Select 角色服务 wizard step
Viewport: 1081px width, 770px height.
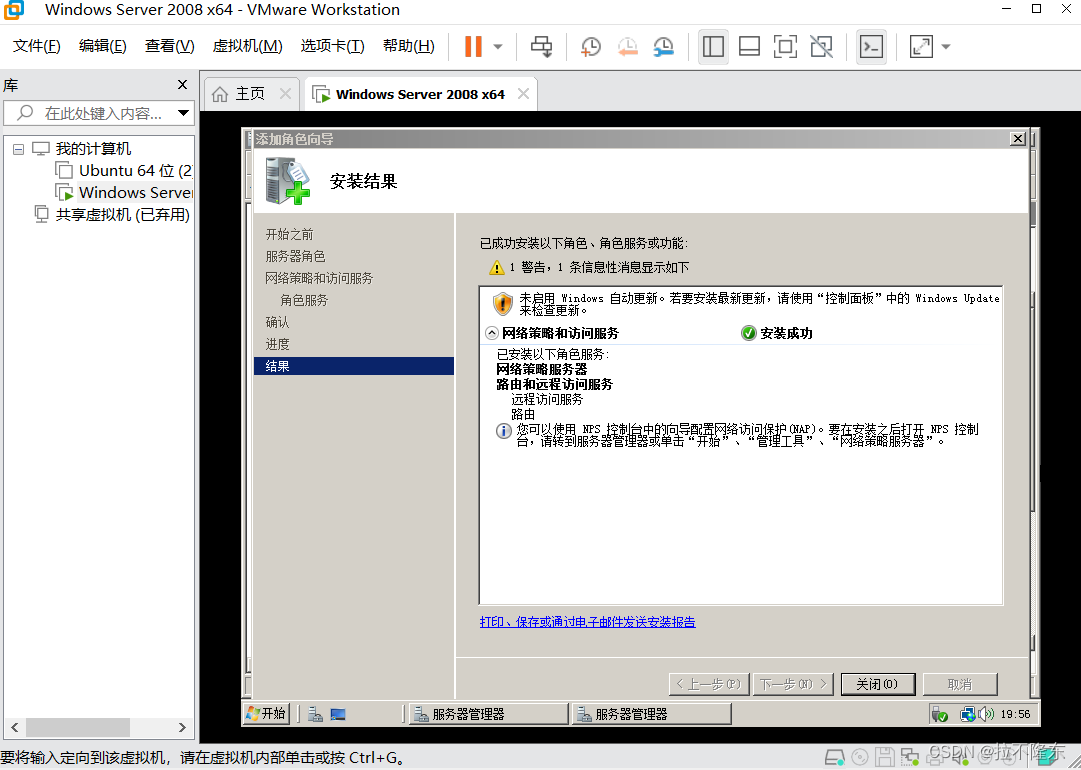click(x=304, y=301)
